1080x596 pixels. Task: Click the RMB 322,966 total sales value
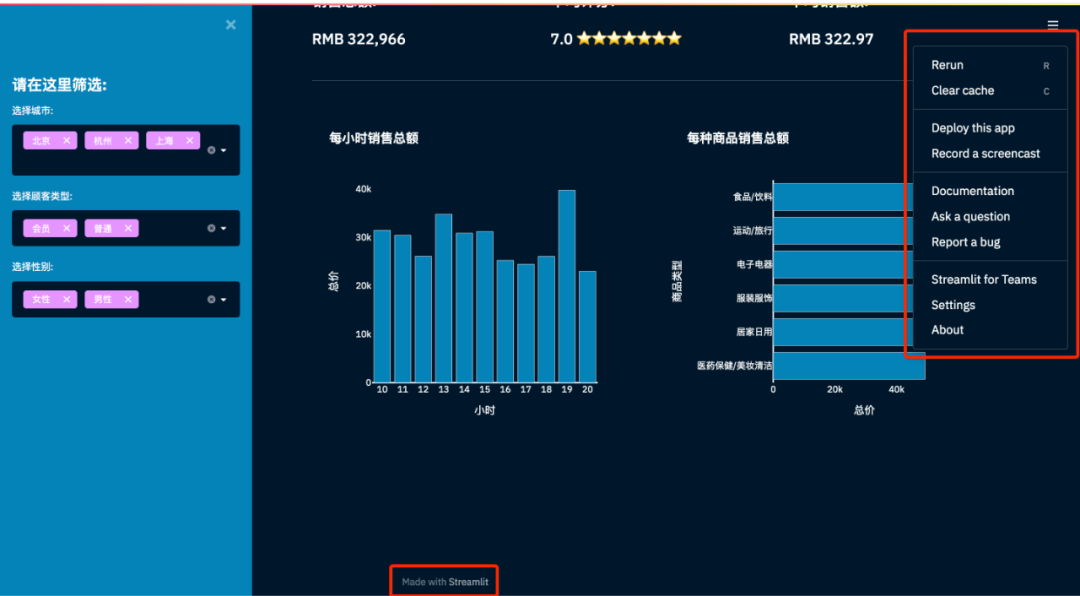359,39
